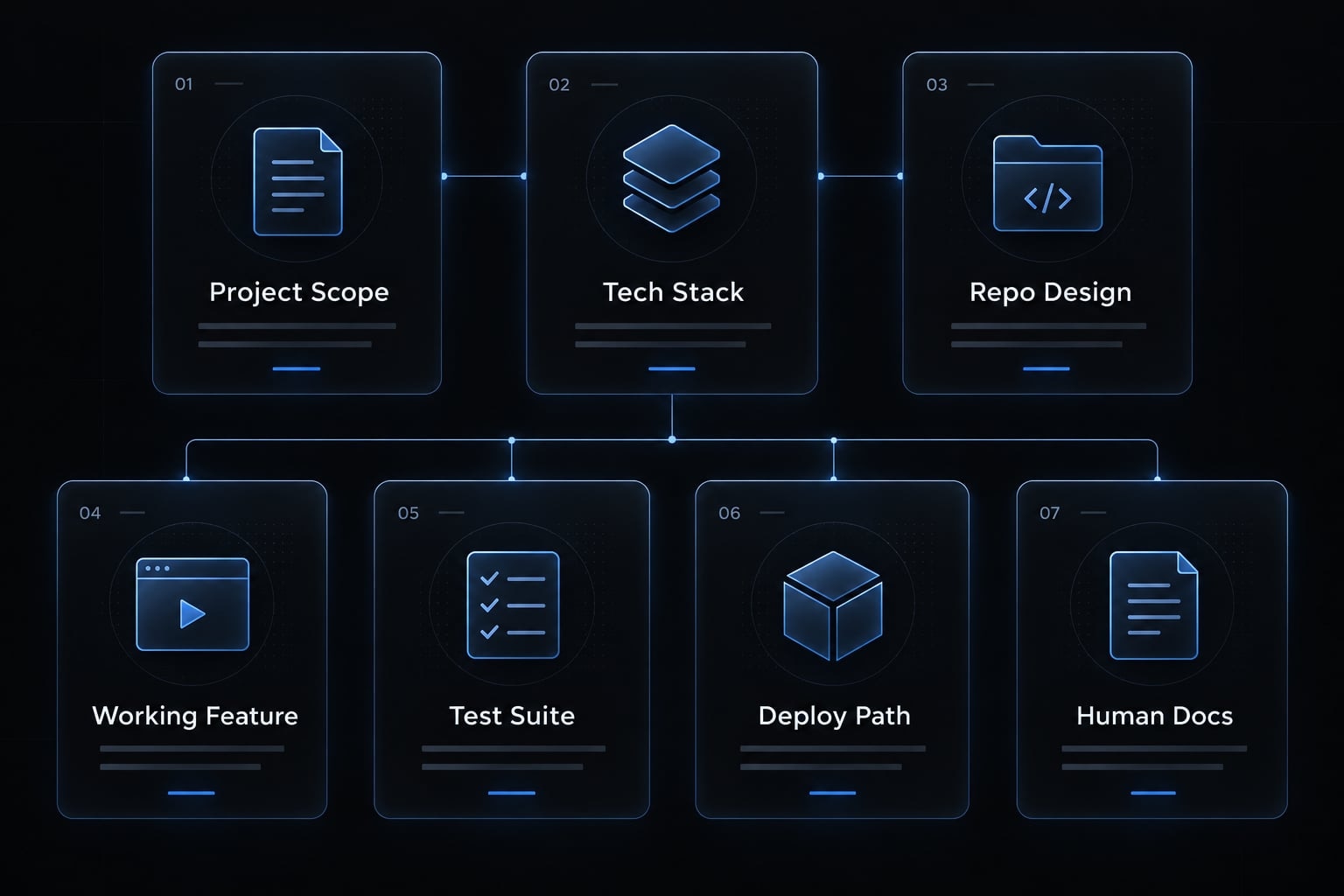The height and width of the screenshot is (896, 1344).
Task: Click the step number 04 label
Action: click(90, 513)
